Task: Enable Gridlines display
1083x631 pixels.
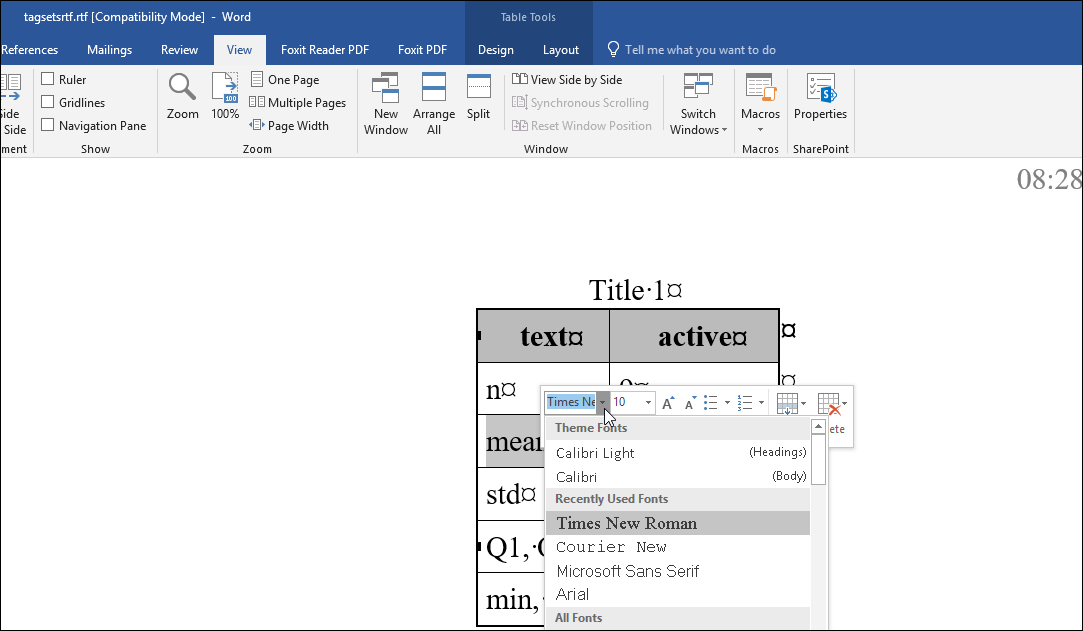Action: (x=47, y=101)
